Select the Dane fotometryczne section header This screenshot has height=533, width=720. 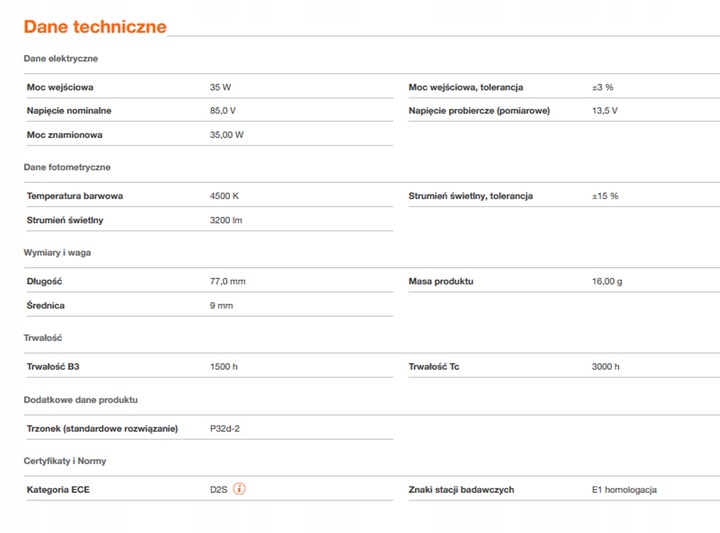tap(67, 167)
